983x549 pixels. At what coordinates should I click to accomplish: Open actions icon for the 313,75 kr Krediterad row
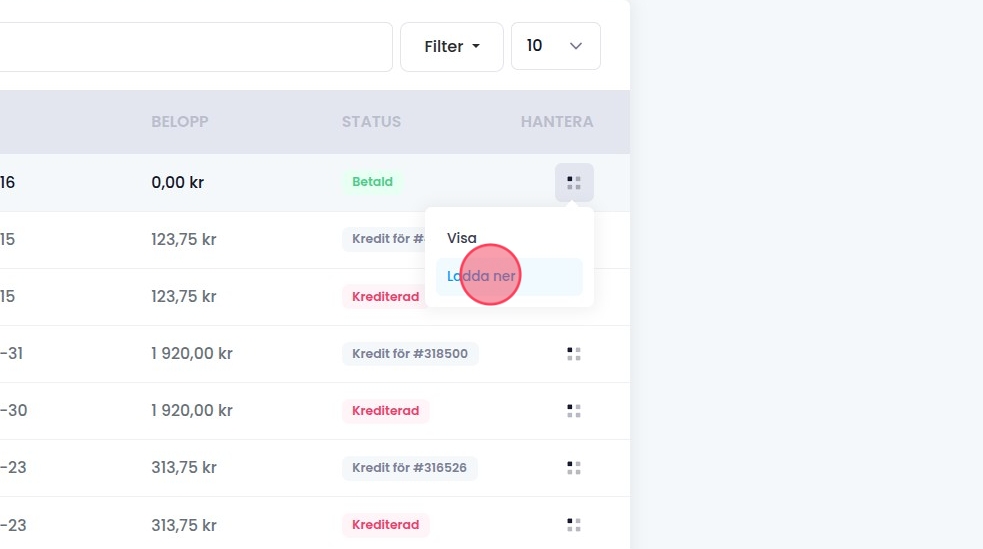(x=574, y=524)
